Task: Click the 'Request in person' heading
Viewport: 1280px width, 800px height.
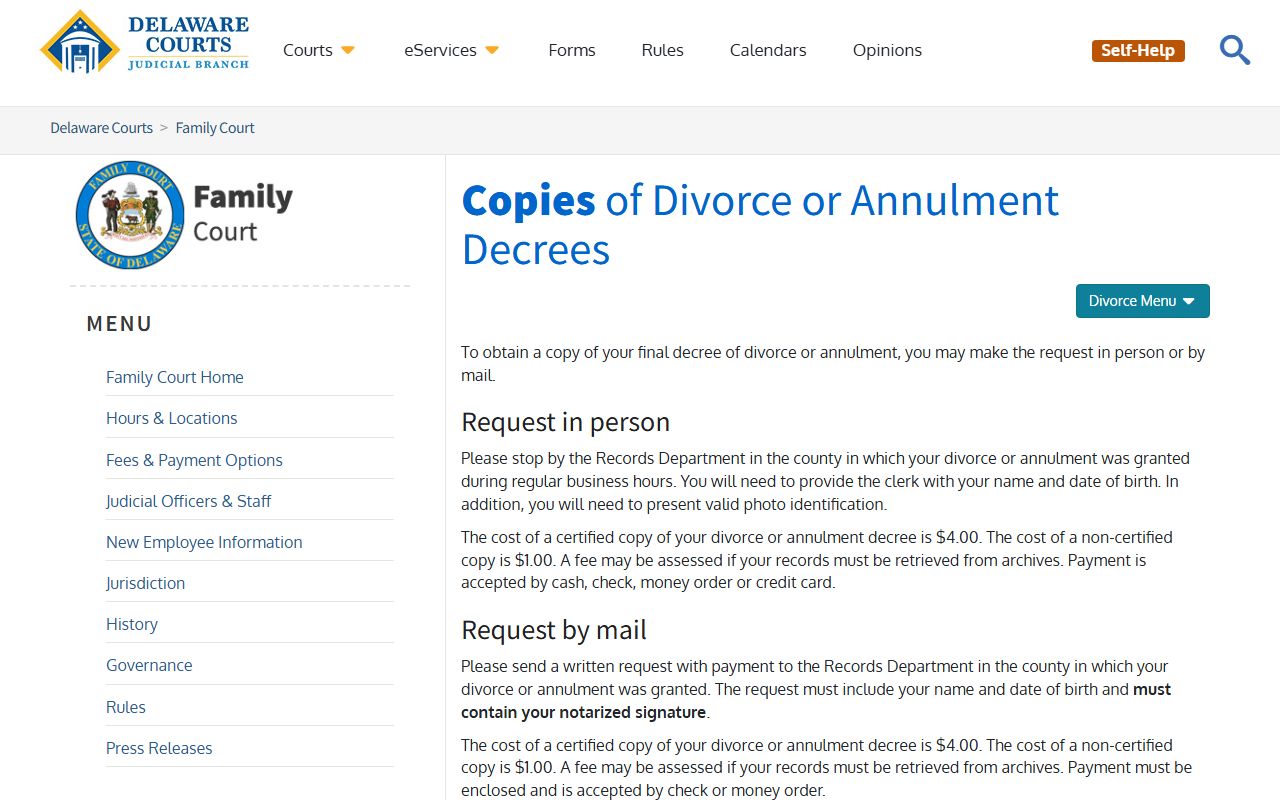Action: tap(565, 422)
